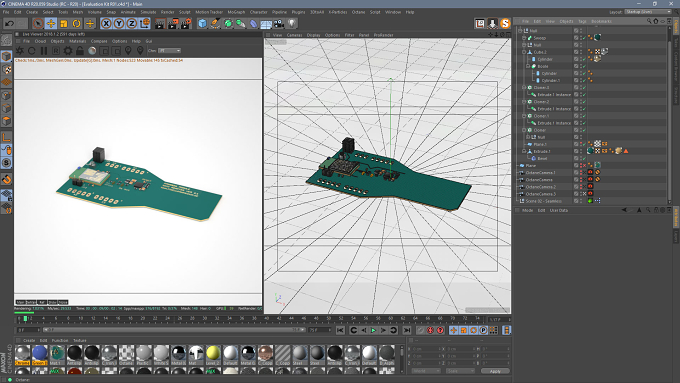Select the Live Selection tool
This screenshot has height=383, width=680.
click(38, 23)
